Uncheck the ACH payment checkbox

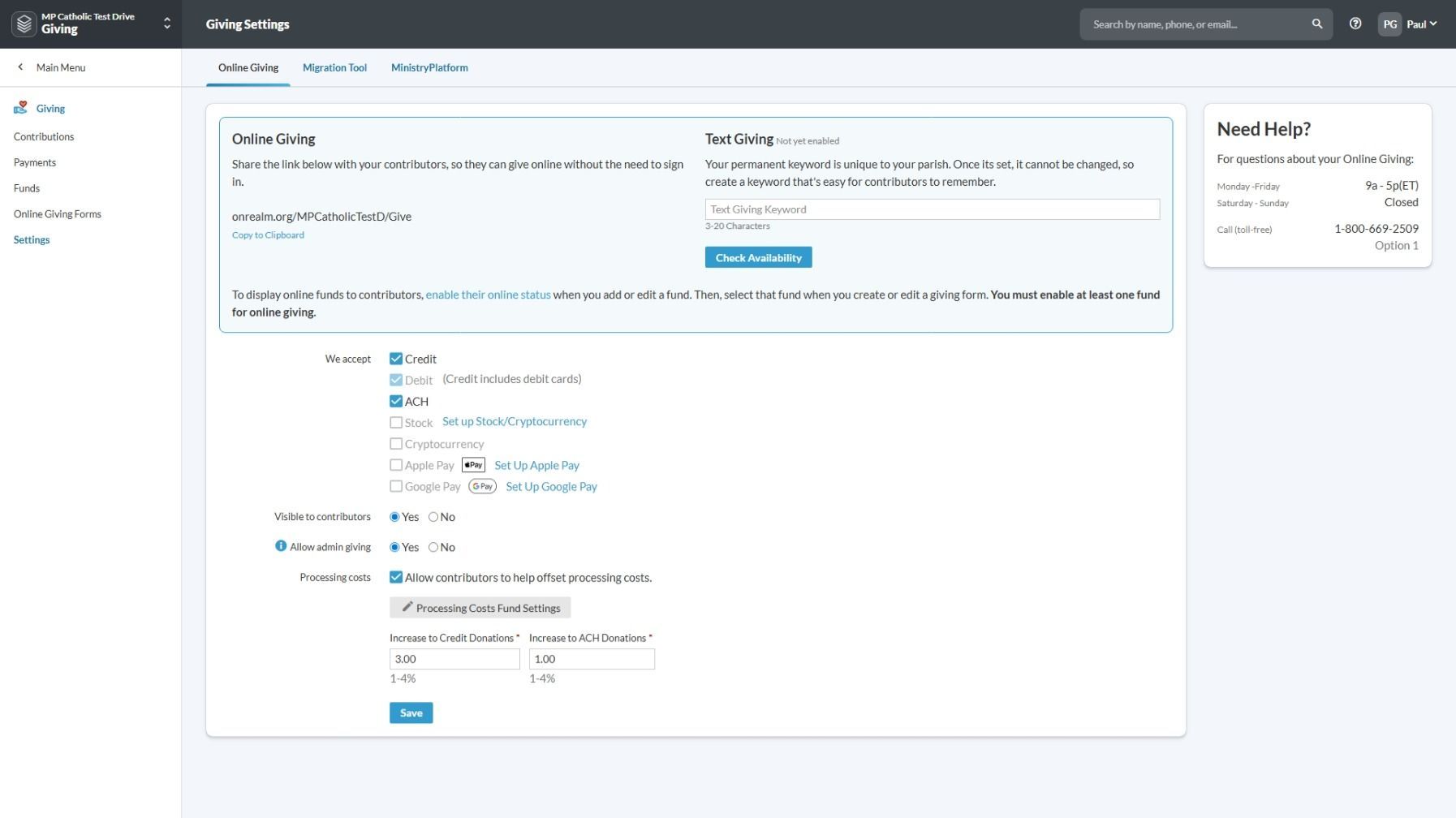(x=396, y=401)
